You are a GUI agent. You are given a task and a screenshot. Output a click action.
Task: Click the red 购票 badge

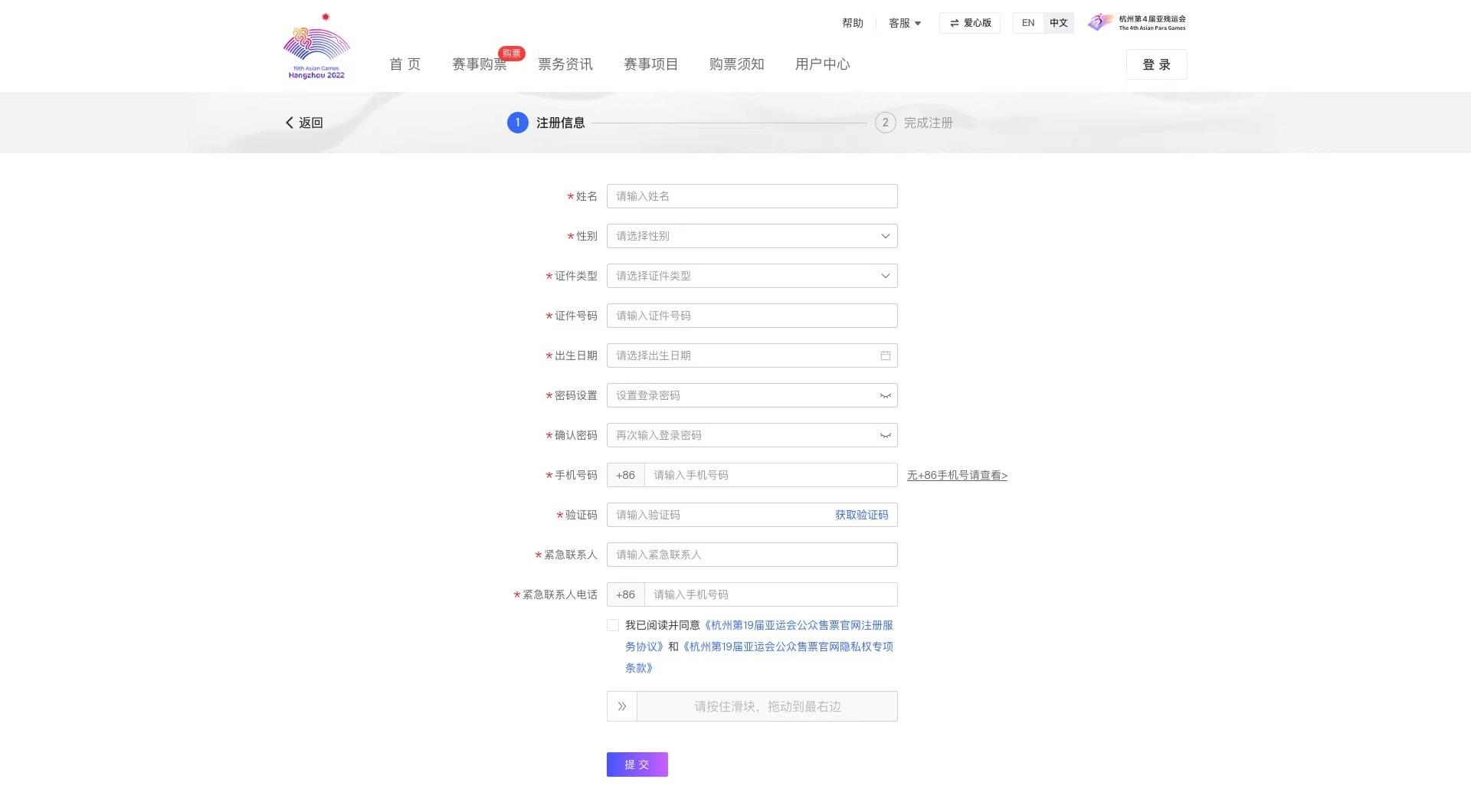(511, 54)
